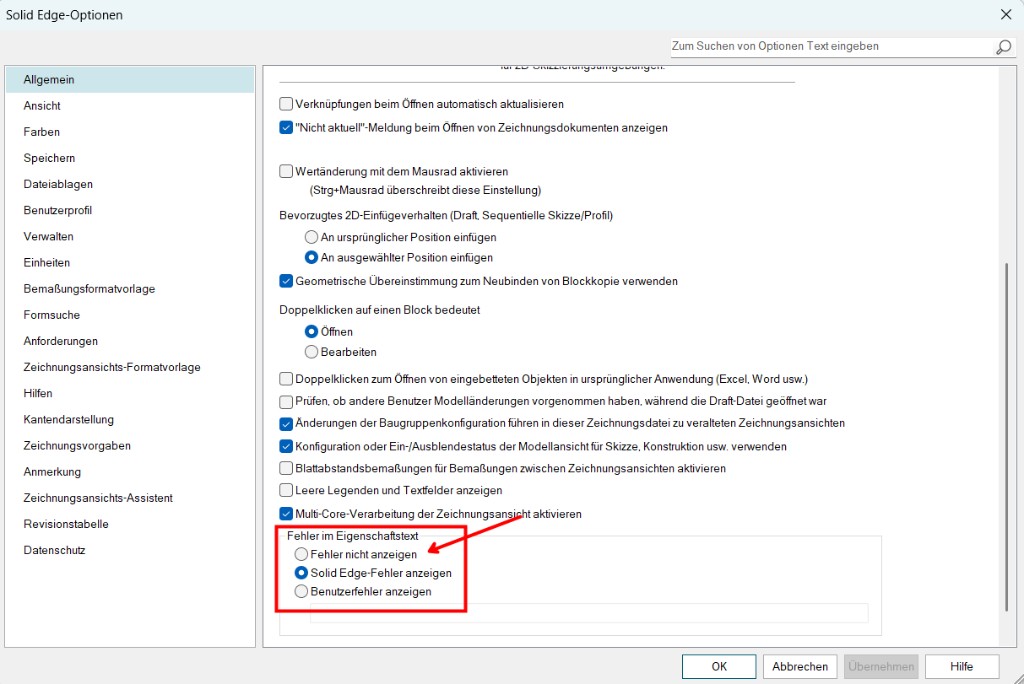Screen dimensions: 1024x684
Task: Open help with the Hilfe button
Action: tap(962, 666)
